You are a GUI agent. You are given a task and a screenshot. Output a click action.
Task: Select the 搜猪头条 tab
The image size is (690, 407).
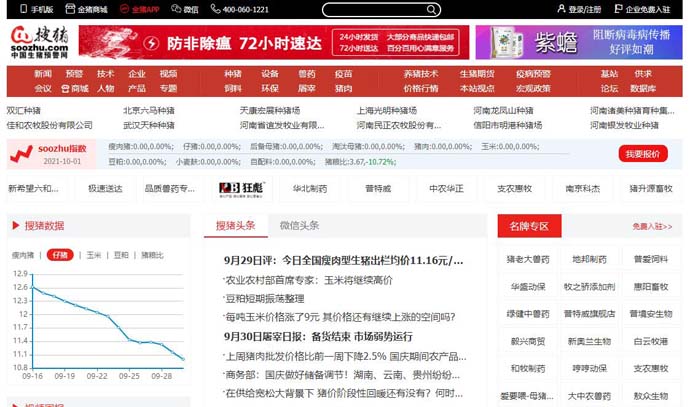pos(235,226)
